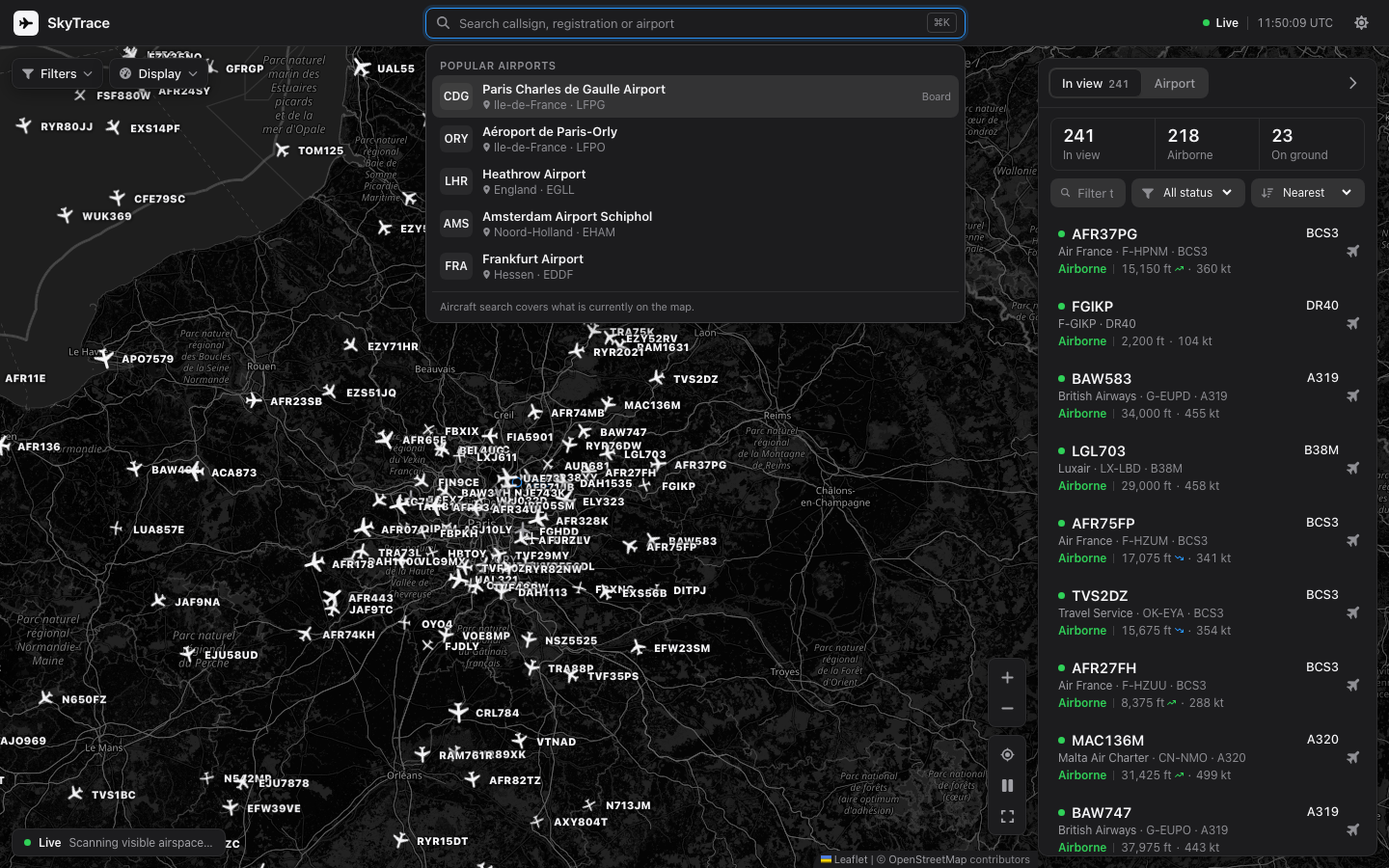Select the RYR15DT aircraft on the map
Image resolution: width=1389 pixels, height=868 pixels.
[x=401, y=841]
